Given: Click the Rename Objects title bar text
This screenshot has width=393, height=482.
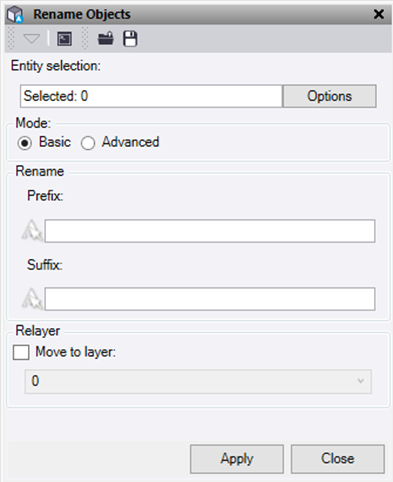Looking at the screenshot, I should coord(82,14).
